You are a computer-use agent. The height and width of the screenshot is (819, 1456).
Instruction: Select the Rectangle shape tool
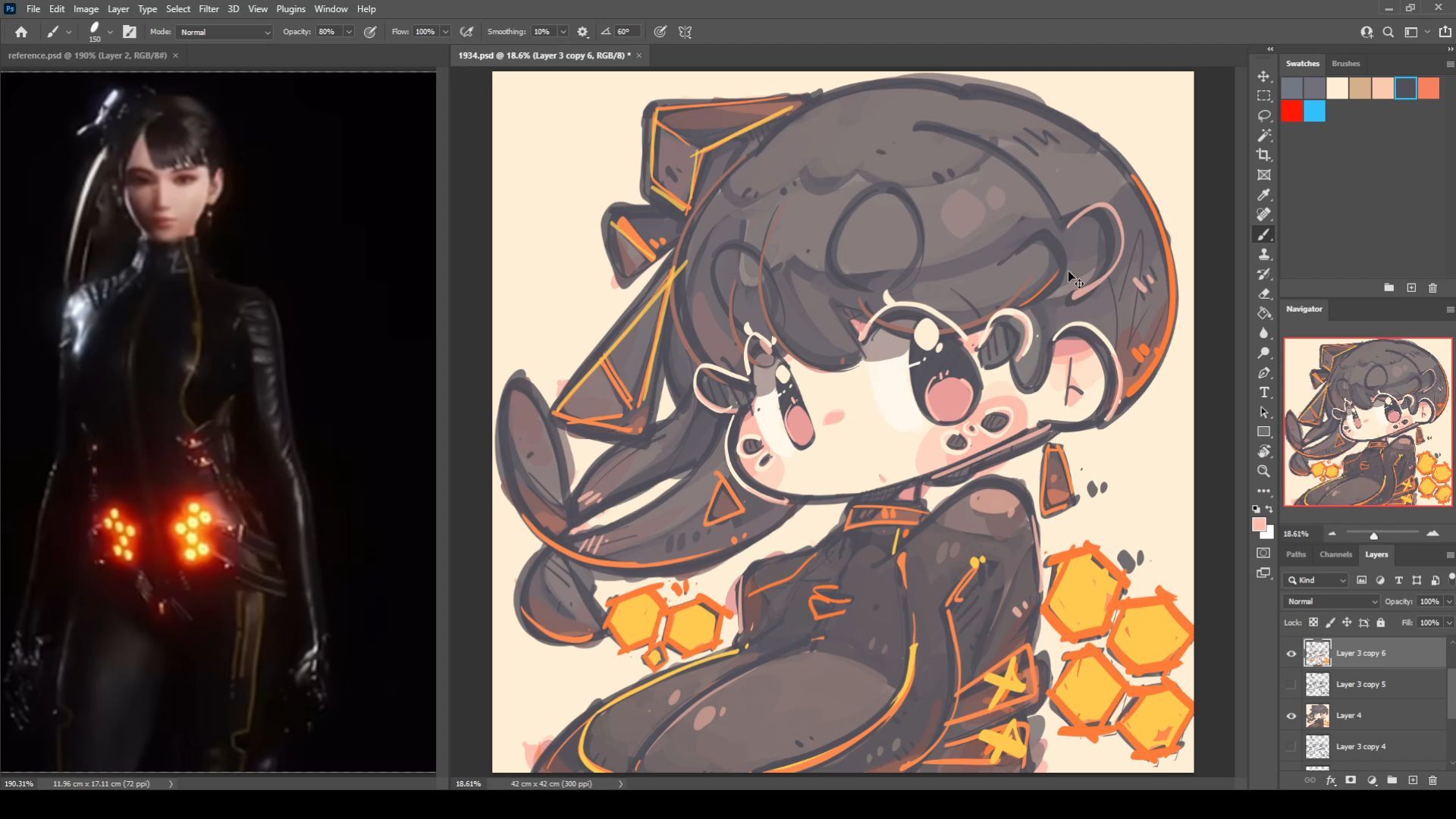[x=1263, y=432]
